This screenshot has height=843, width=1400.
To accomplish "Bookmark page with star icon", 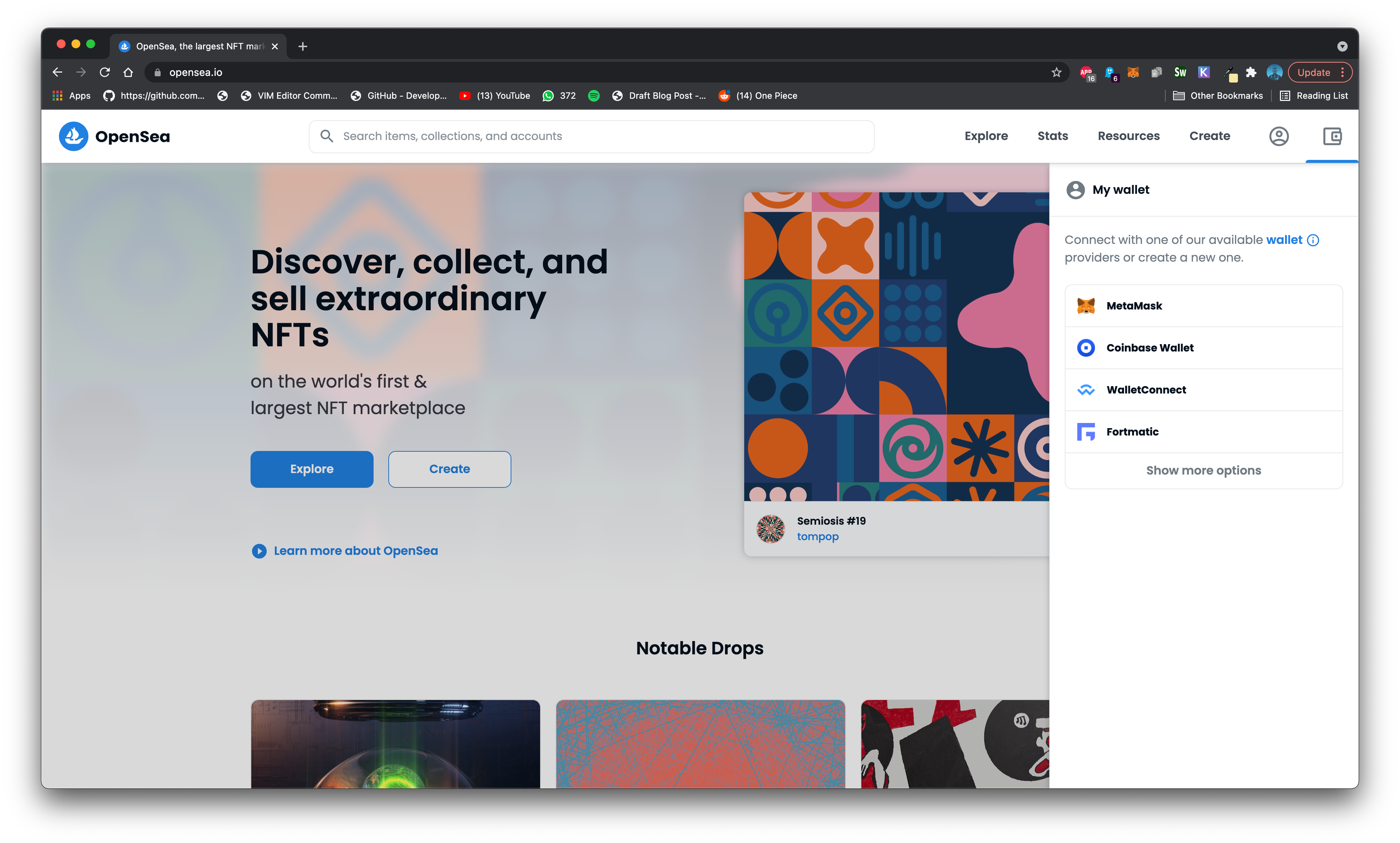I will (x=1056, y=72).
